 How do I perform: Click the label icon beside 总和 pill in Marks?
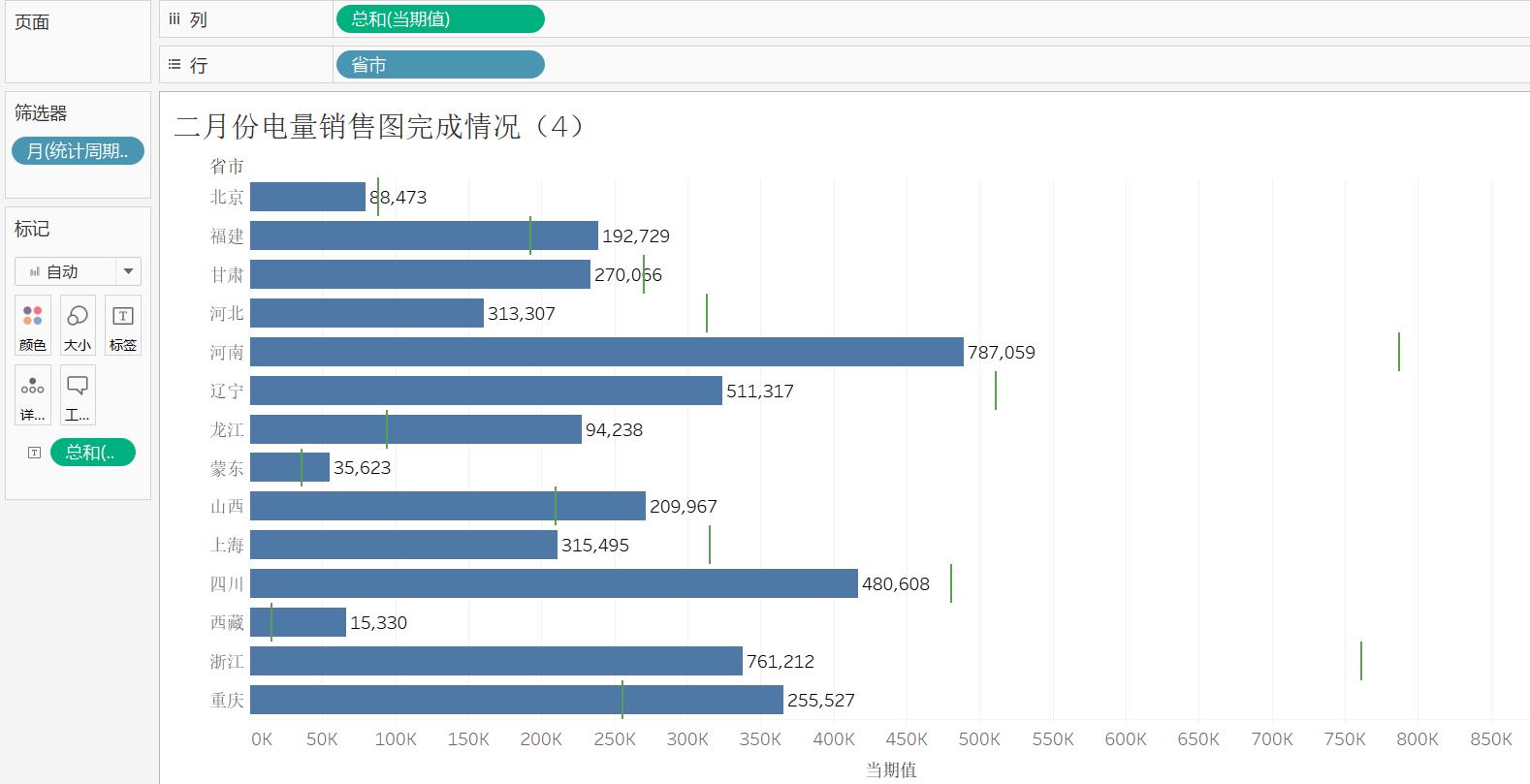(34, 453)
